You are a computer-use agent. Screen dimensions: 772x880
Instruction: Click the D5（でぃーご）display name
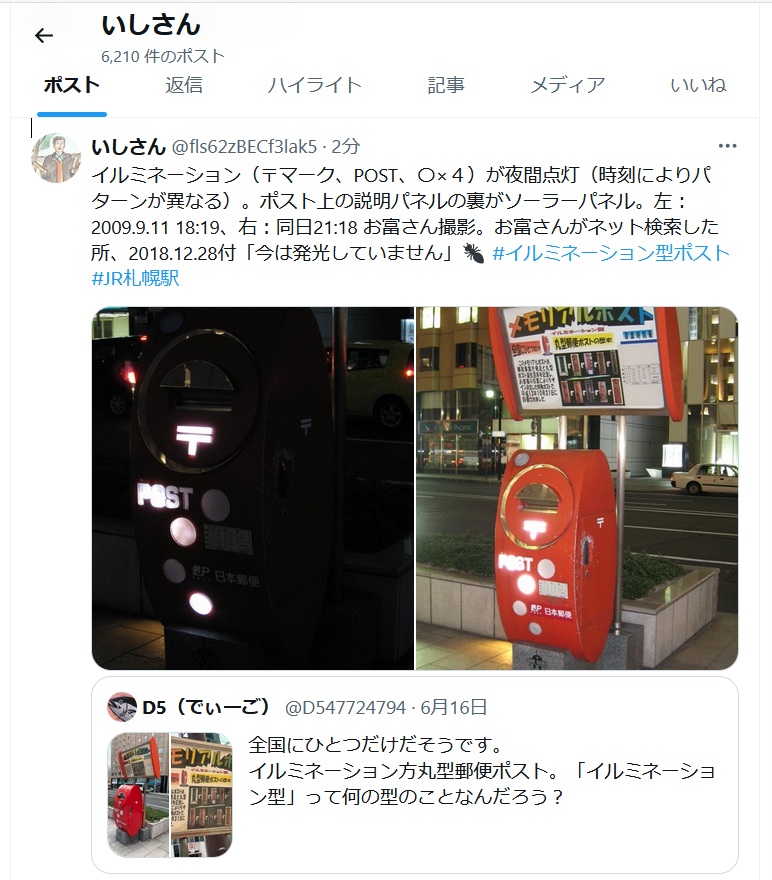[x=206, y=707]
